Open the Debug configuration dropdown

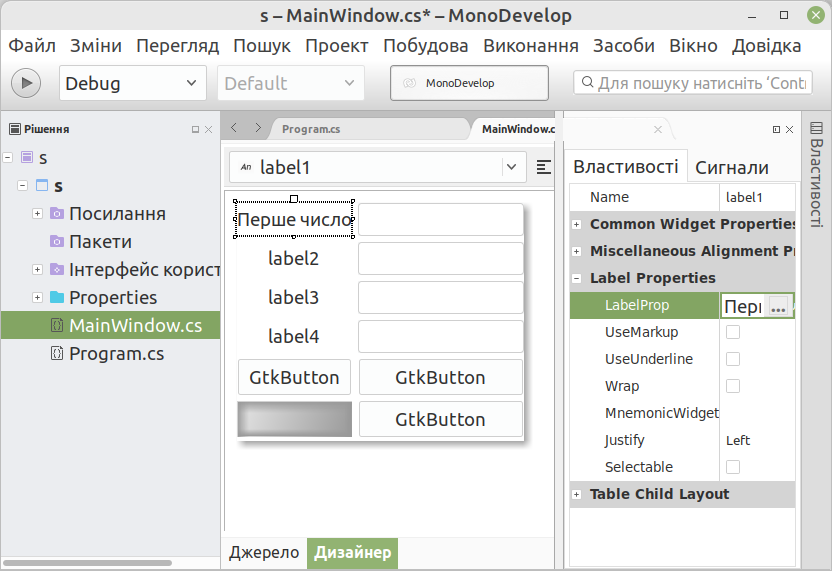133,83
